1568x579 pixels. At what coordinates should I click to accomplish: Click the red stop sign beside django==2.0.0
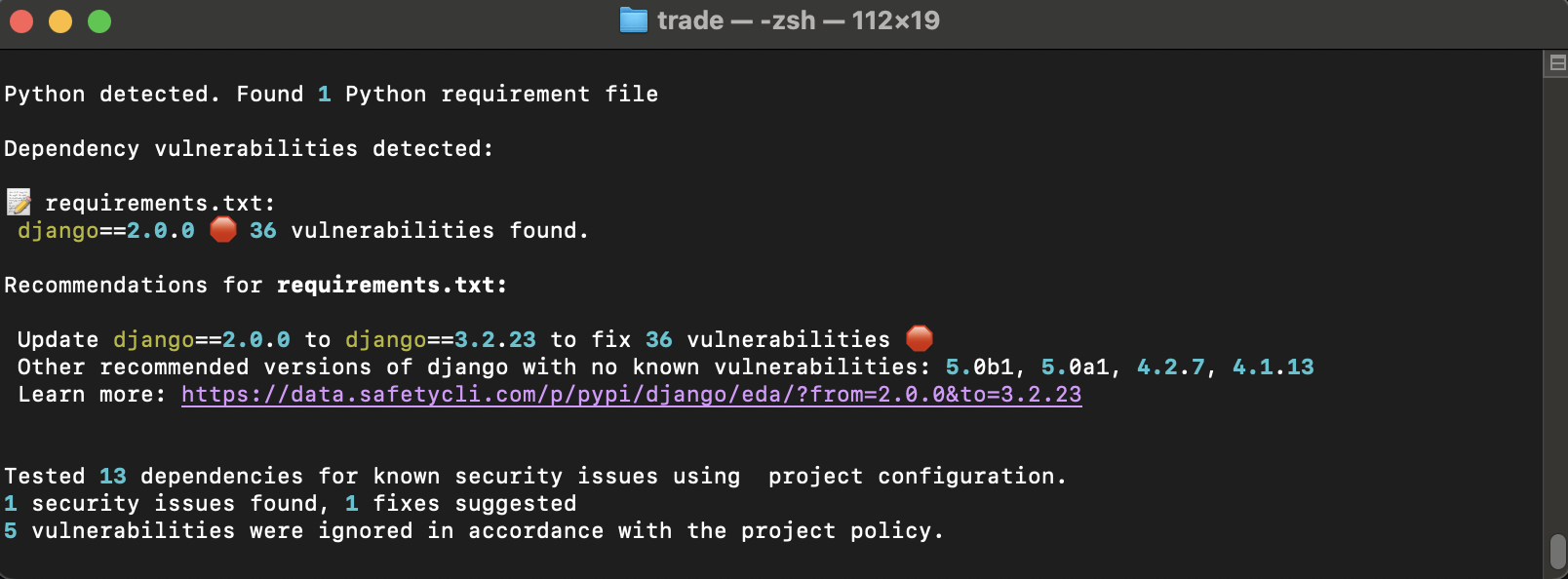[x=223, y=230]
